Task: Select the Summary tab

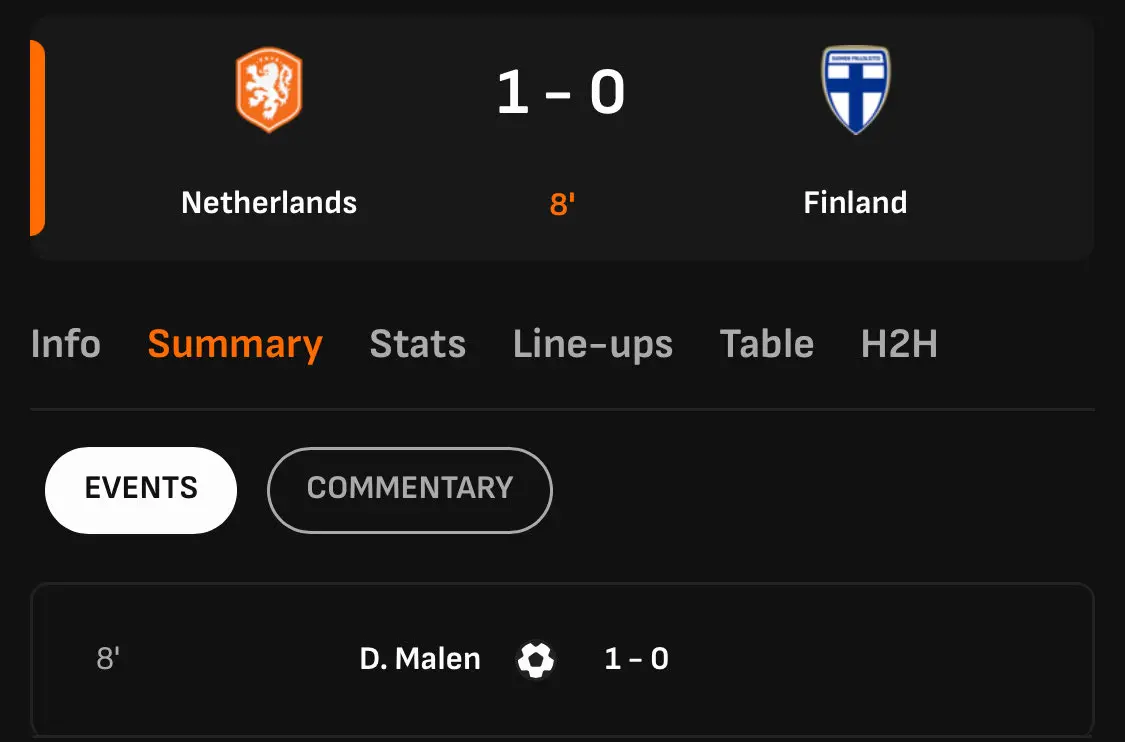Action: [235, 344]
